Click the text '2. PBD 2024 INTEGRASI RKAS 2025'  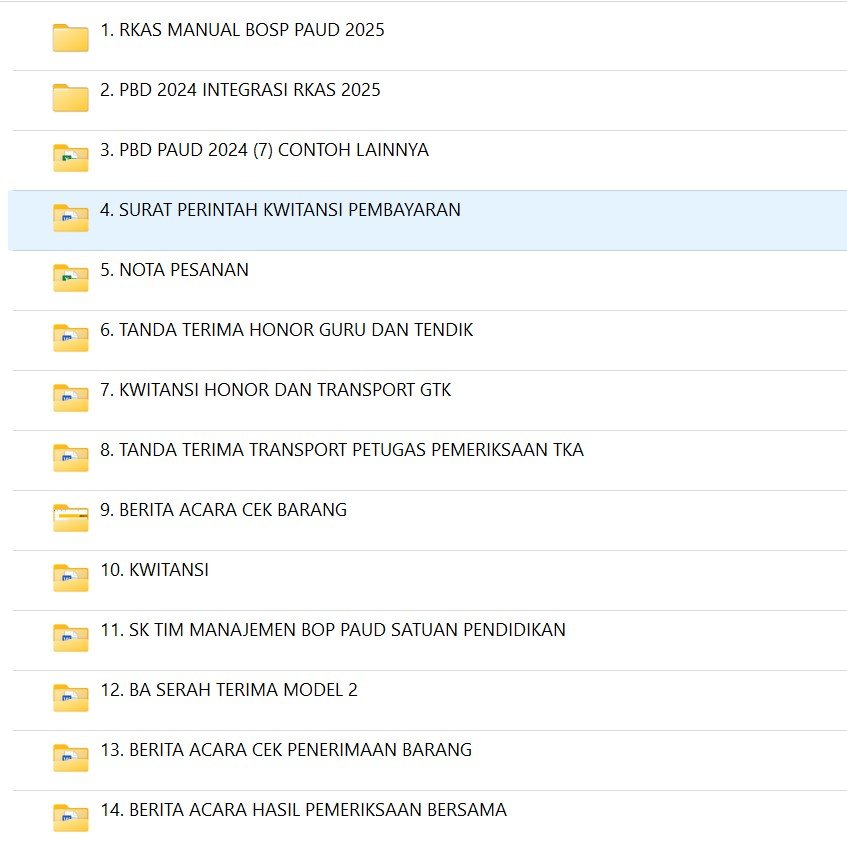[x=241, y=90]
